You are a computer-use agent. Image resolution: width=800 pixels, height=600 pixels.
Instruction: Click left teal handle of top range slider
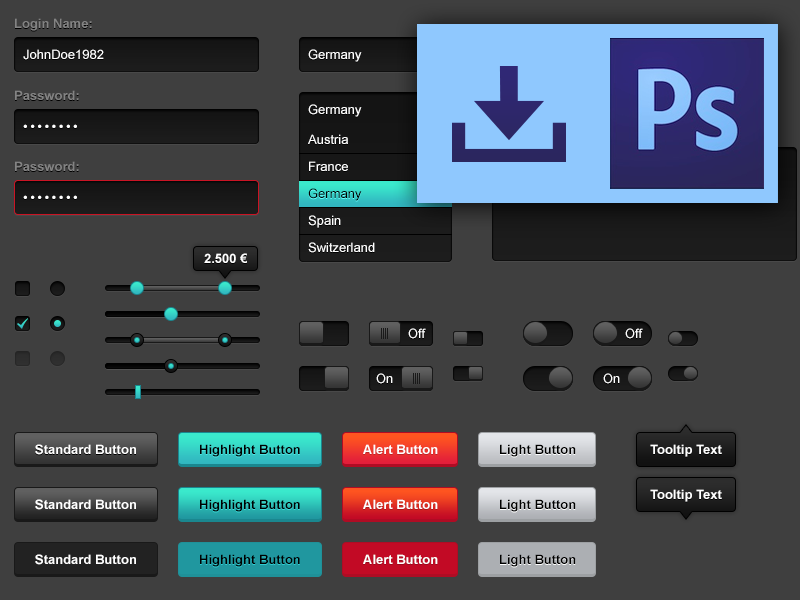tap(137, 288)
